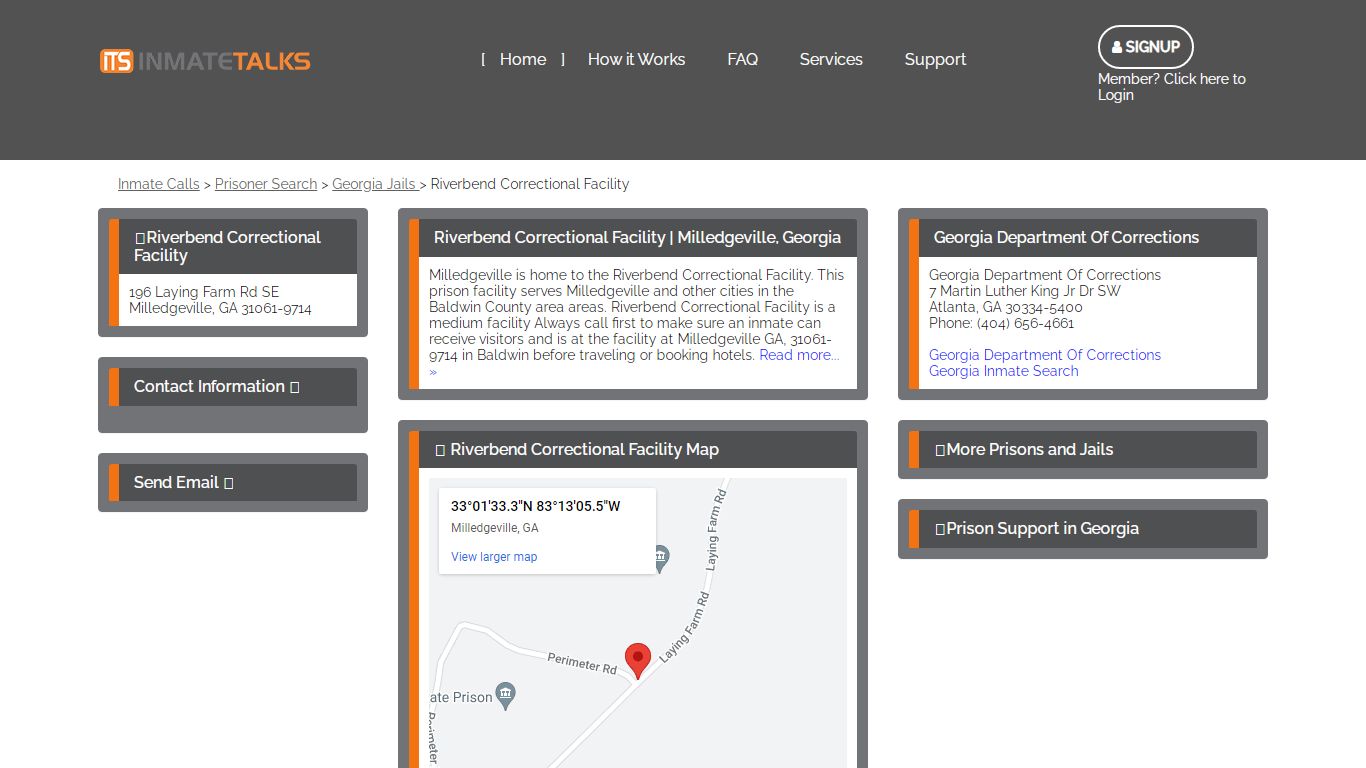This screenshot has height=768, width=1366.
Task: Click 'Milledgeville, GA' text in map card
Action: pos(494,528)
